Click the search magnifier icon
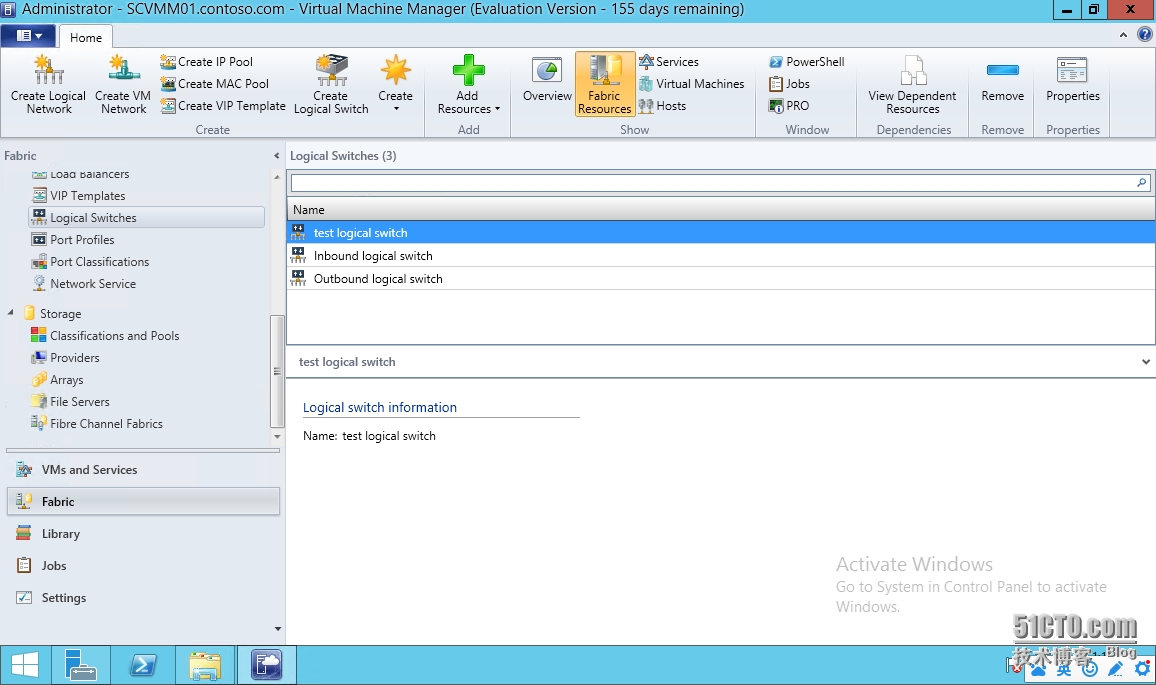 1142,182
